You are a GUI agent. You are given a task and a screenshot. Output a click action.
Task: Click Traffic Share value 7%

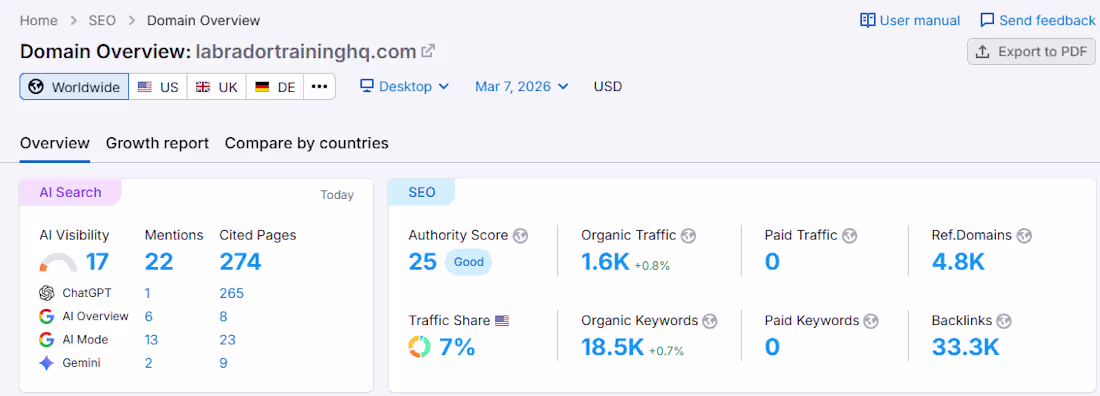coord(457,347)
